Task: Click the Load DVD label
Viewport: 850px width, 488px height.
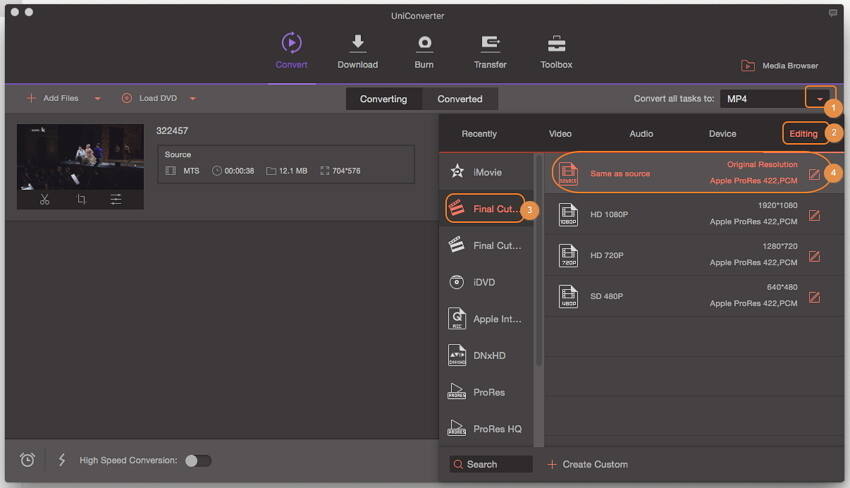Action: 158,98
